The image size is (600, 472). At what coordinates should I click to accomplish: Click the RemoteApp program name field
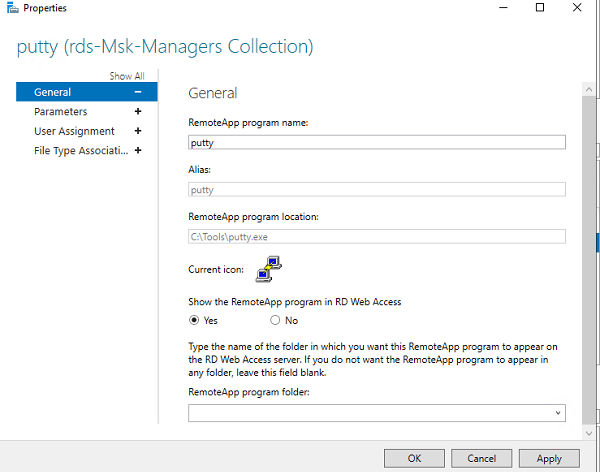pos(377,142)
